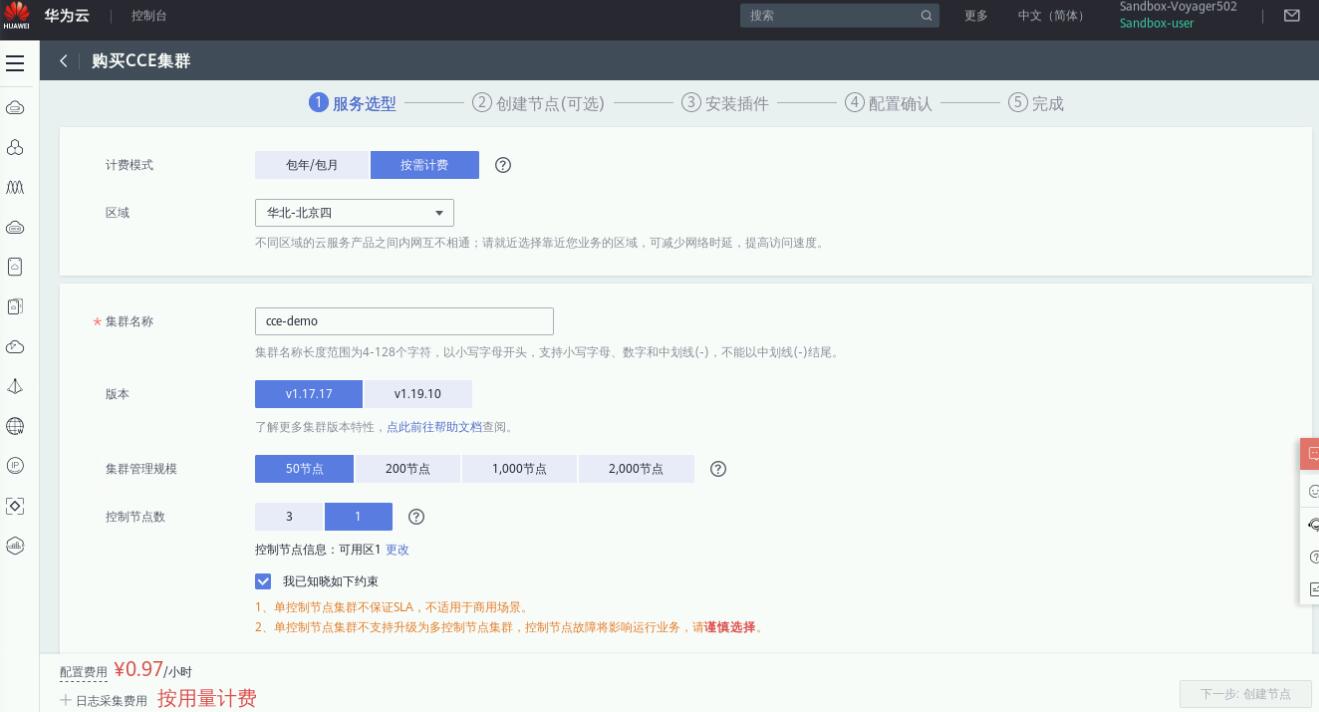Open the headset customer service widget

pos(1312,524)
